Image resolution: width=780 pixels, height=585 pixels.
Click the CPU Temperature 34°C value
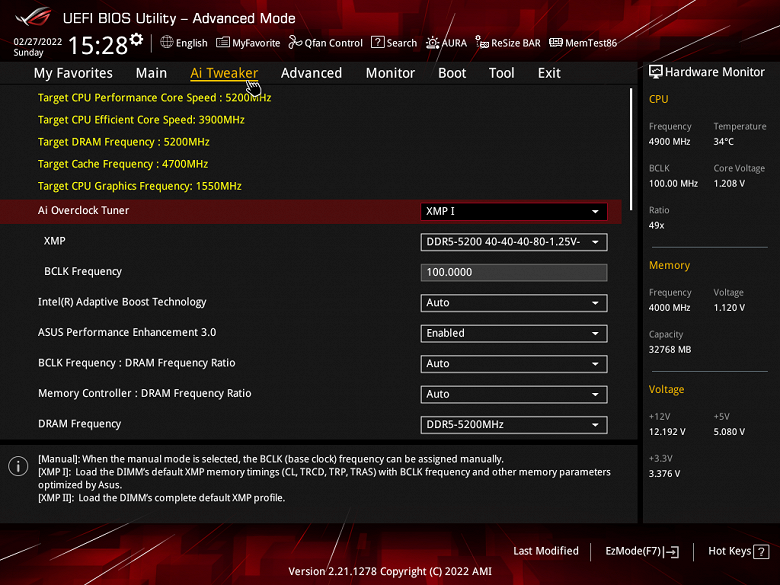click(x=723, y=142)
